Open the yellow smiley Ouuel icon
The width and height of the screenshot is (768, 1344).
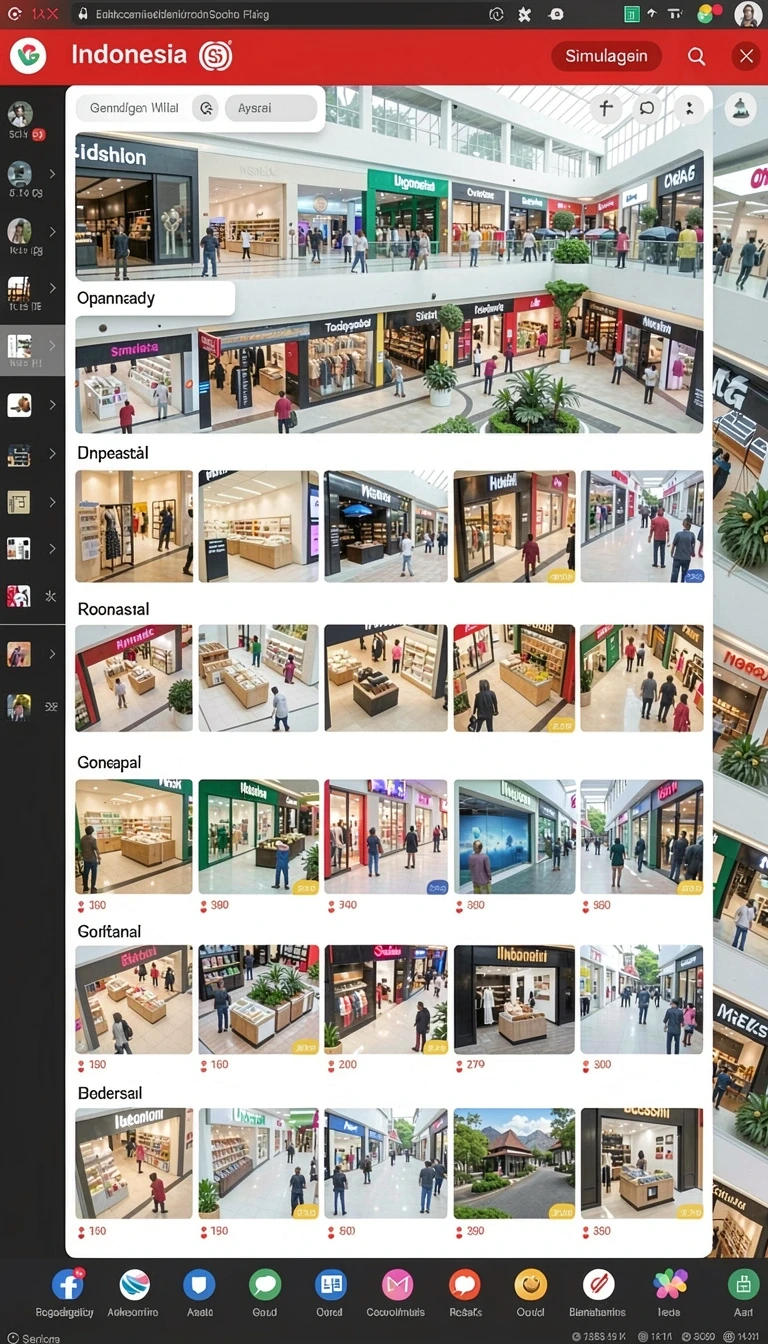point(530,1284)
